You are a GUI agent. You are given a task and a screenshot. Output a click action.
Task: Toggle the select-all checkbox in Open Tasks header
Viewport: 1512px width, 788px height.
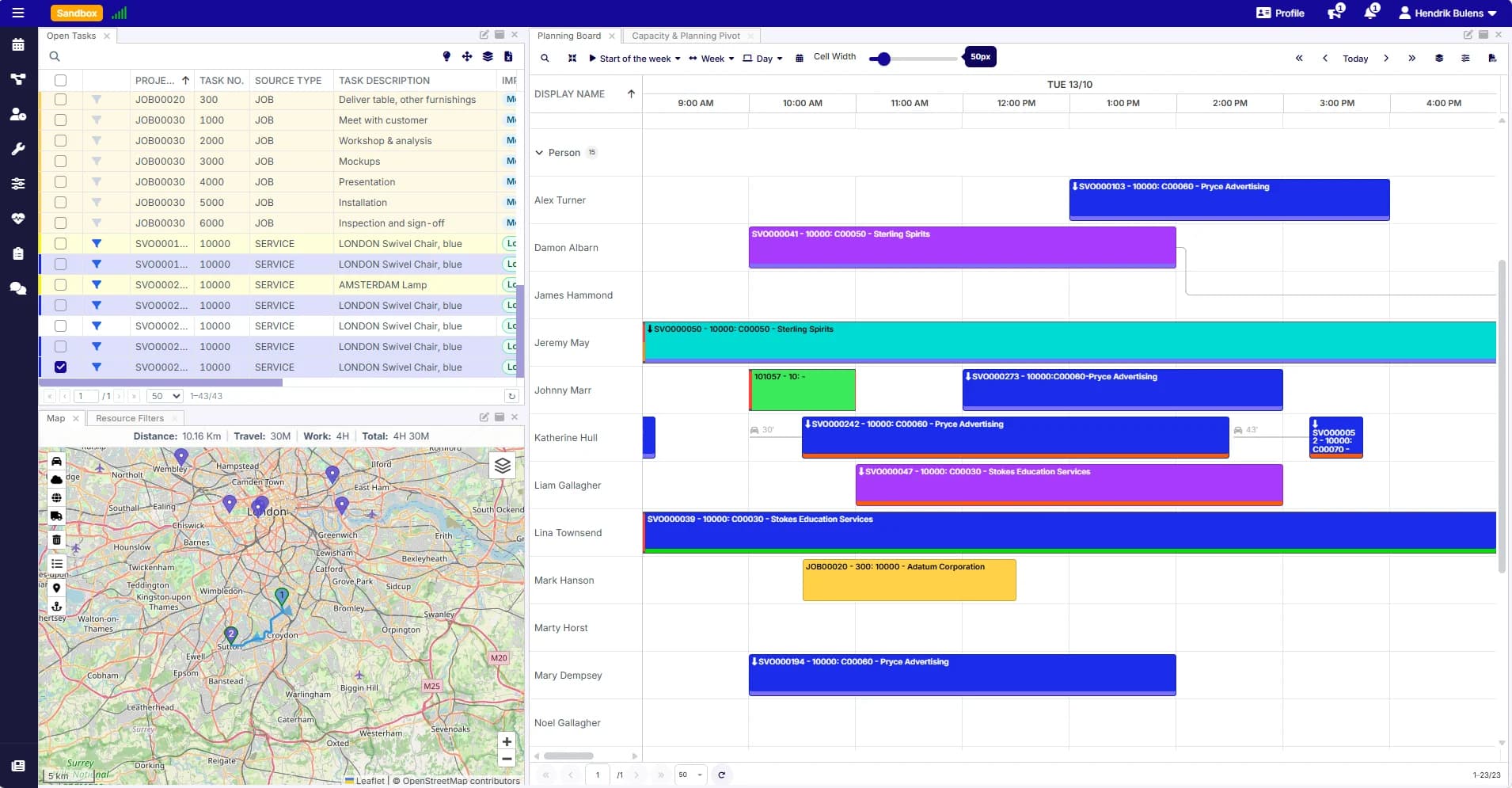point(60,80)
